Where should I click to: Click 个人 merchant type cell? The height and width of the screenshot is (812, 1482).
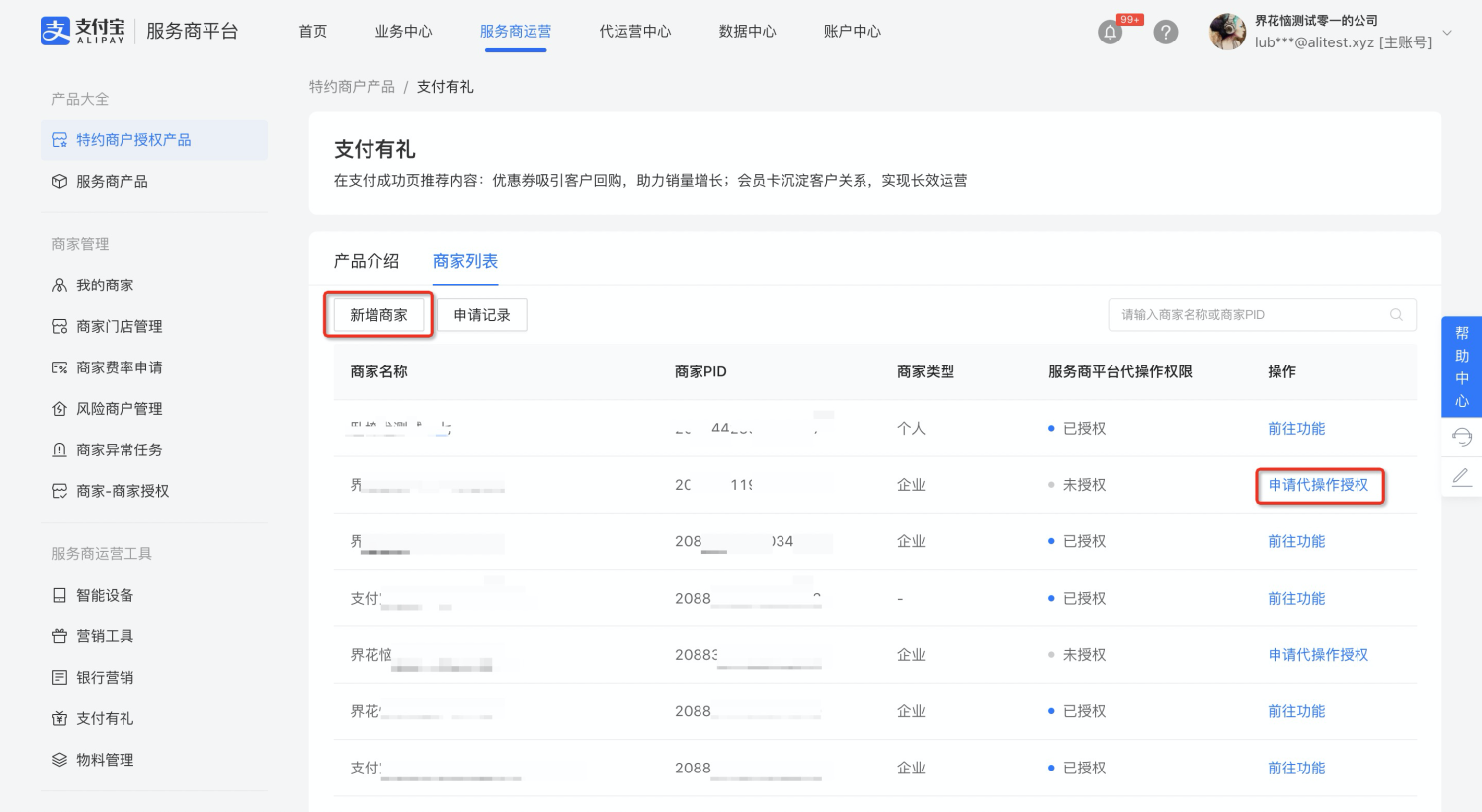point(911,429)
